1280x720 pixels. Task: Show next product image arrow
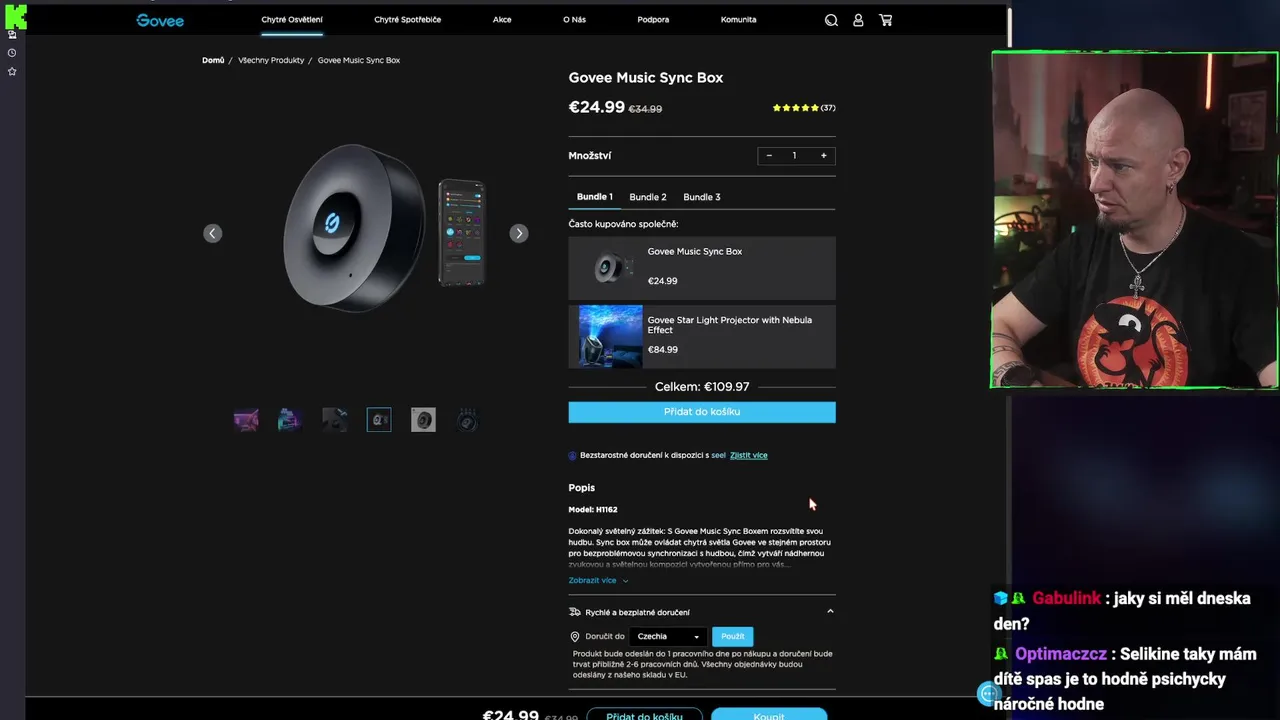pos(518,233)
